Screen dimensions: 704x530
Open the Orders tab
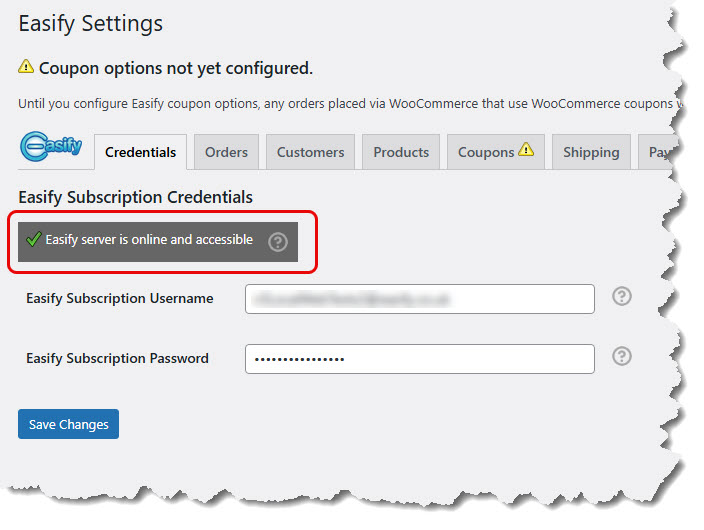tap(226, 152)
